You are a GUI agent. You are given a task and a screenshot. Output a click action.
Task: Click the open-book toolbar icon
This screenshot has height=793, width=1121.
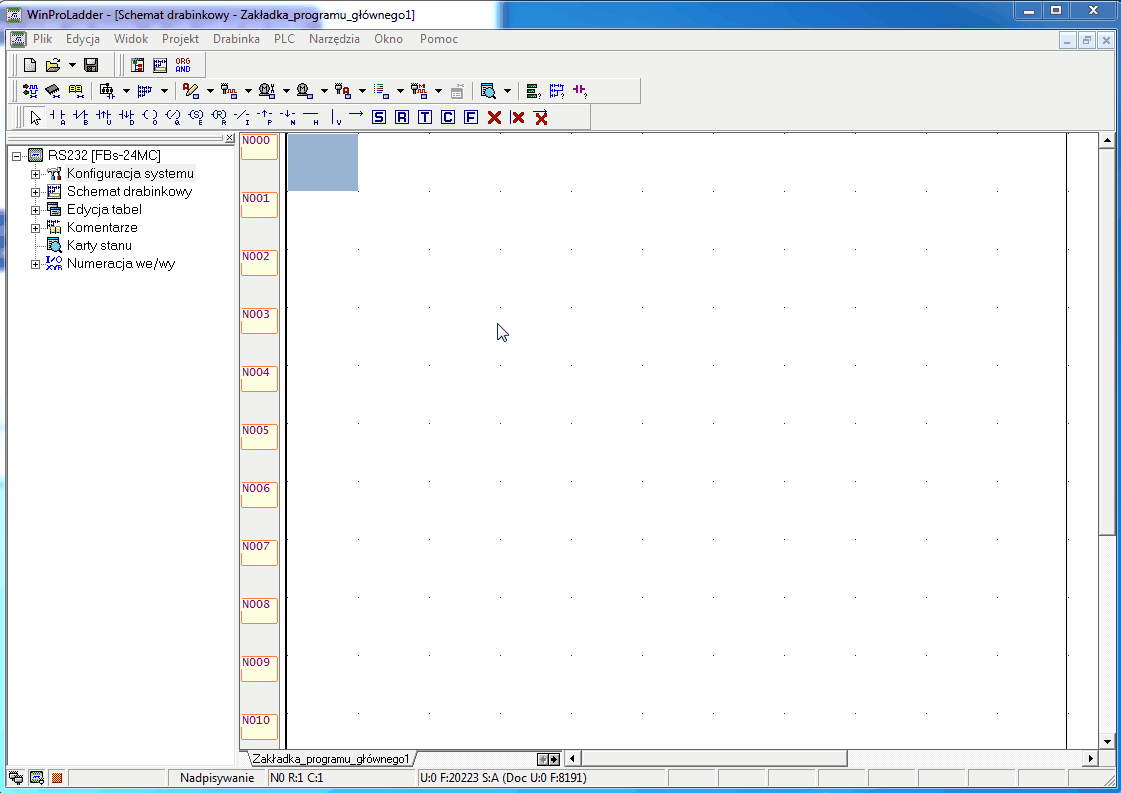(x=75, y=91)
